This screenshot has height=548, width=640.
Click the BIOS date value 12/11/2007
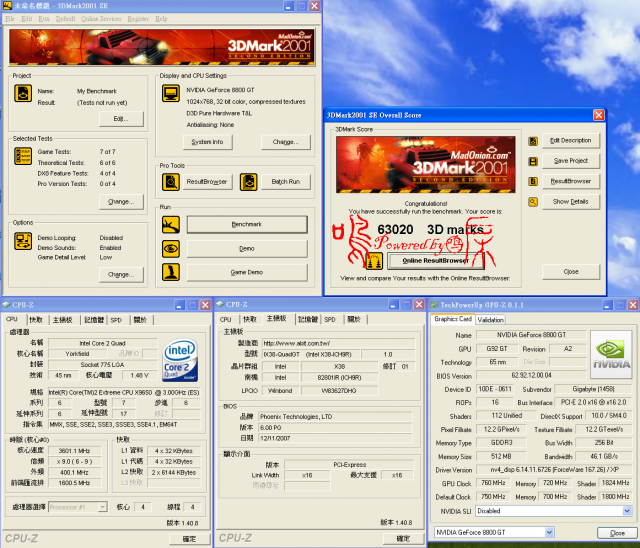(x=336, y=438)
